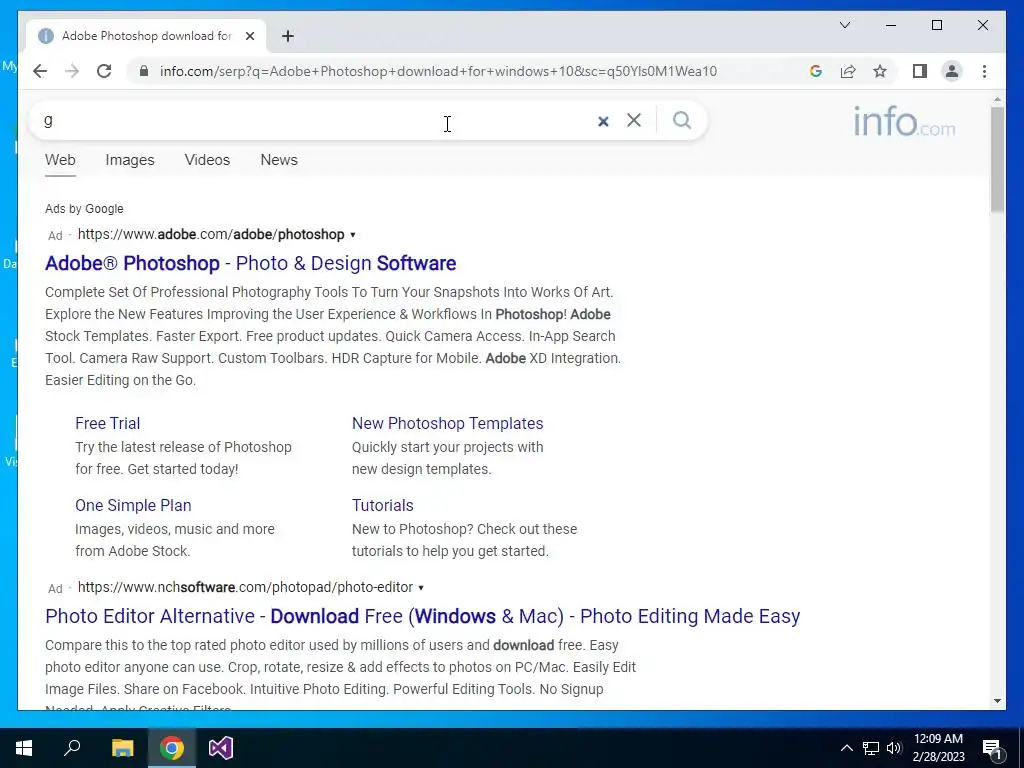Image resolution: width=1024 pixels, height=768 pixels.
Task: Open the Tutorials link
Action: pos(382,505)
